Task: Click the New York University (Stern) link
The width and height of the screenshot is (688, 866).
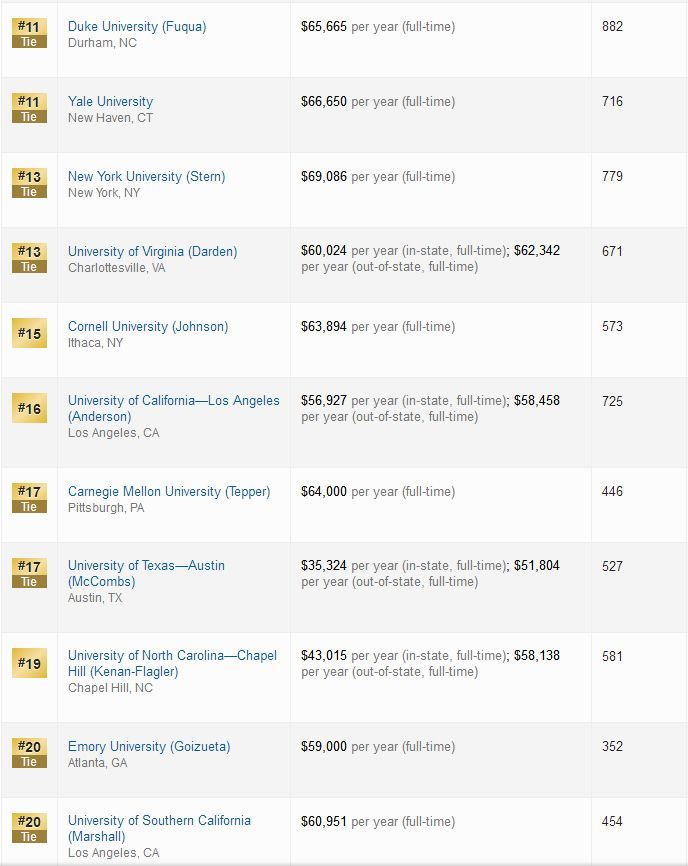Action: 146,177
